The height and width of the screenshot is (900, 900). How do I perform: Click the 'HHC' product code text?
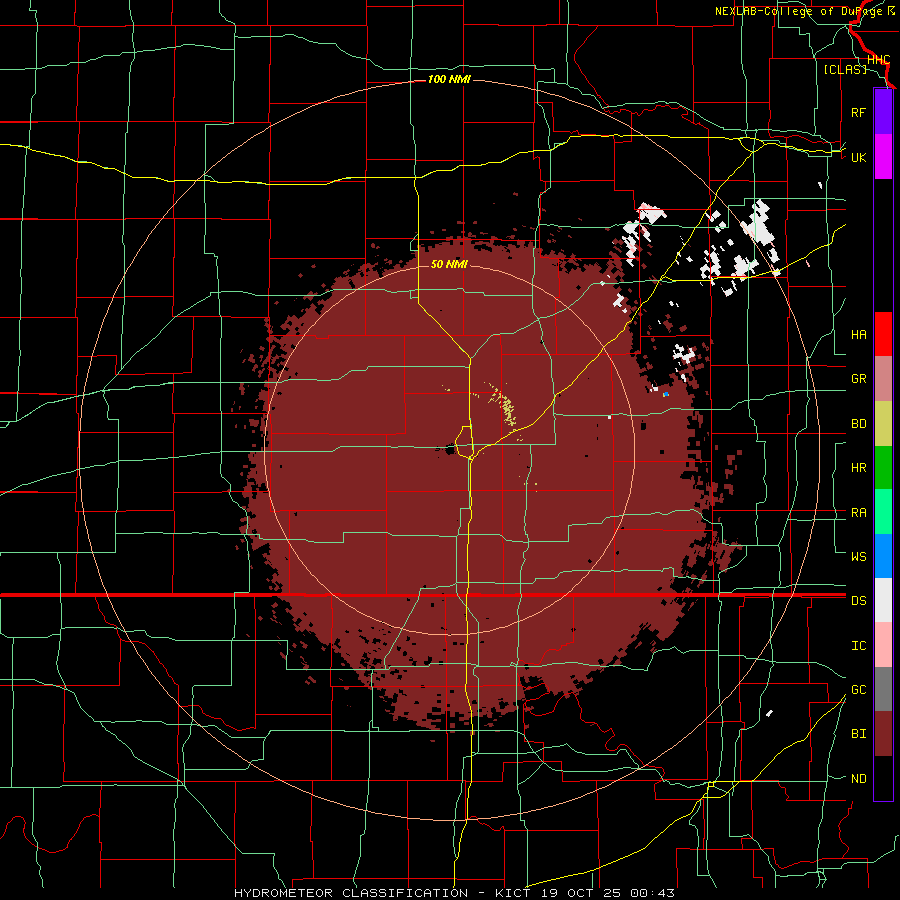click(878, 60)
